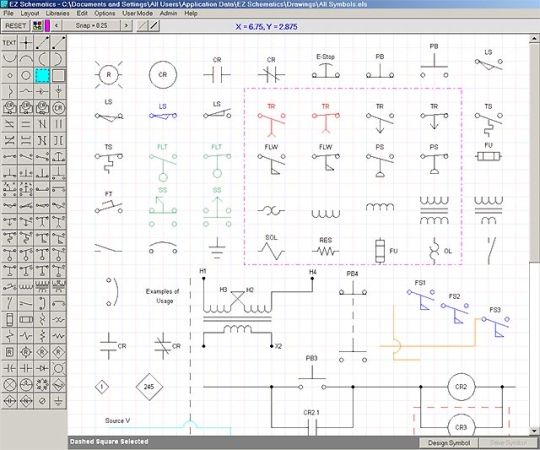
Task: Pick the horizontal fuse palette symbol
Action: coord(25,320)
